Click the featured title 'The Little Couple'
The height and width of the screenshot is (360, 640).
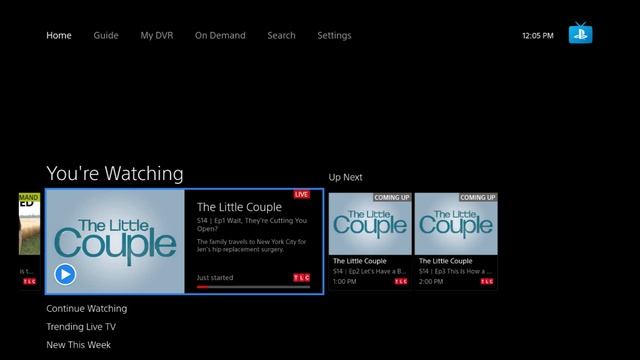pyautogui.click(x=239, y=207)
